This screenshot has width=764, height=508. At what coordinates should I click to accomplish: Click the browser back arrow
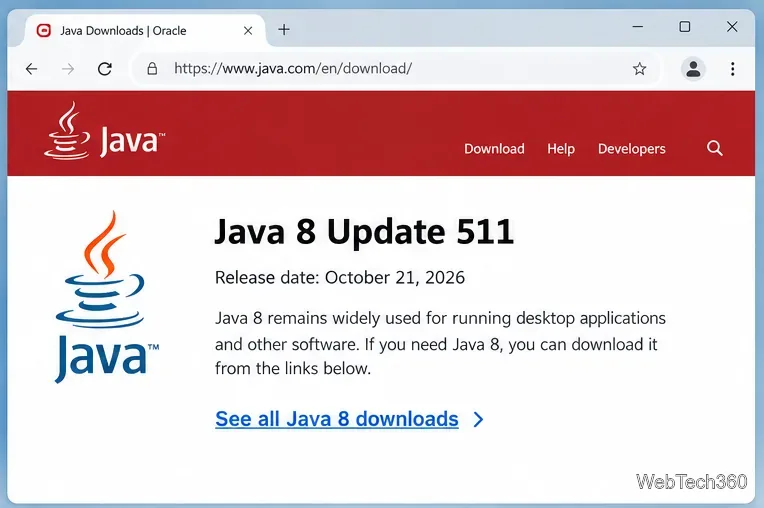(x=32, y=69)
